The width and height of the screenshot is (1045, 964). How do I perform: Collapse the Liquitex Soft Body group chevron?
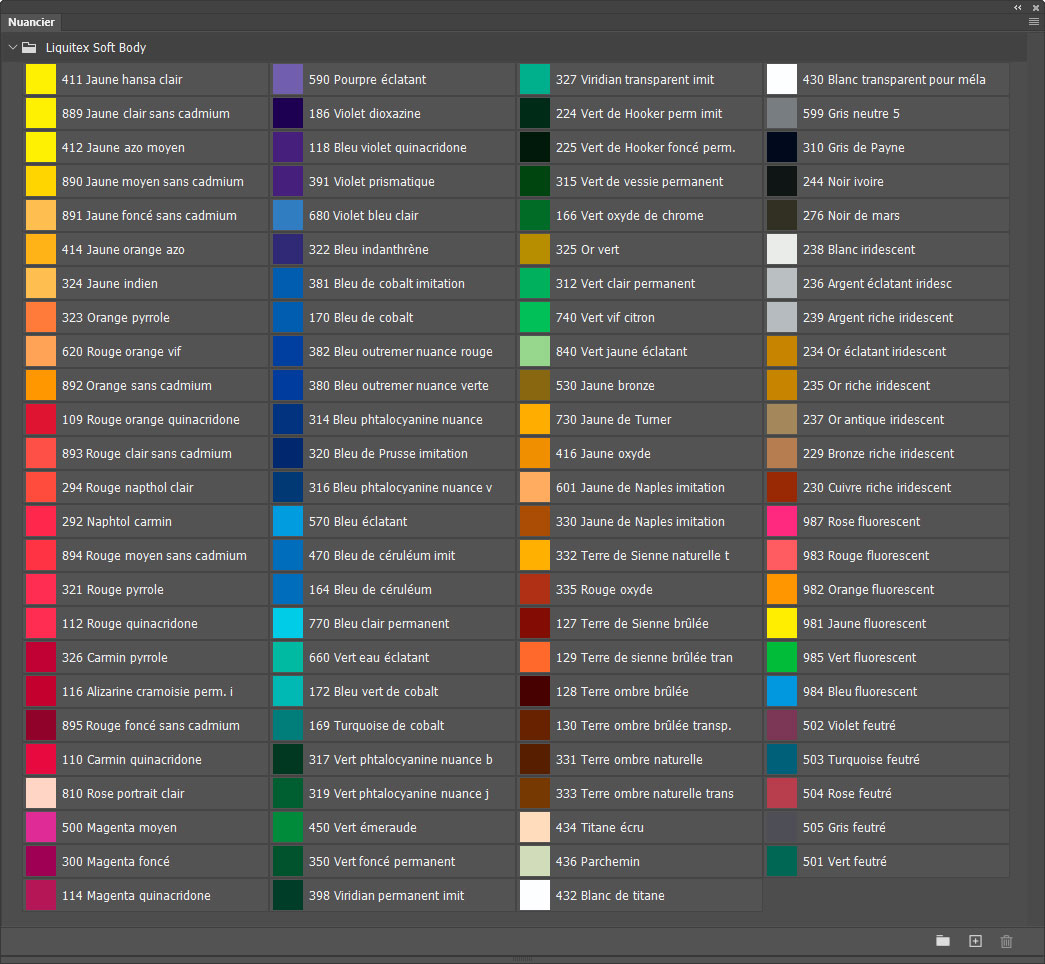click(x=13, y=47)
